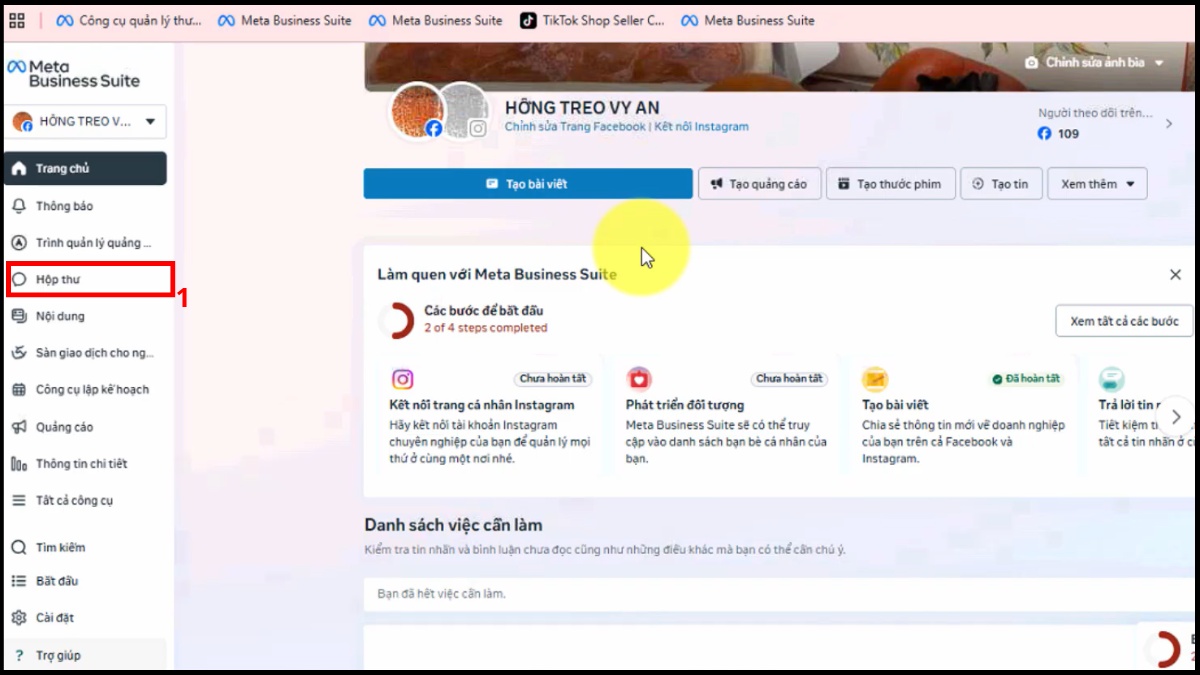Click the Facebook page profile picture
Screen dimensions: 1200x675
pyautogui.click(x=416, y=110)
